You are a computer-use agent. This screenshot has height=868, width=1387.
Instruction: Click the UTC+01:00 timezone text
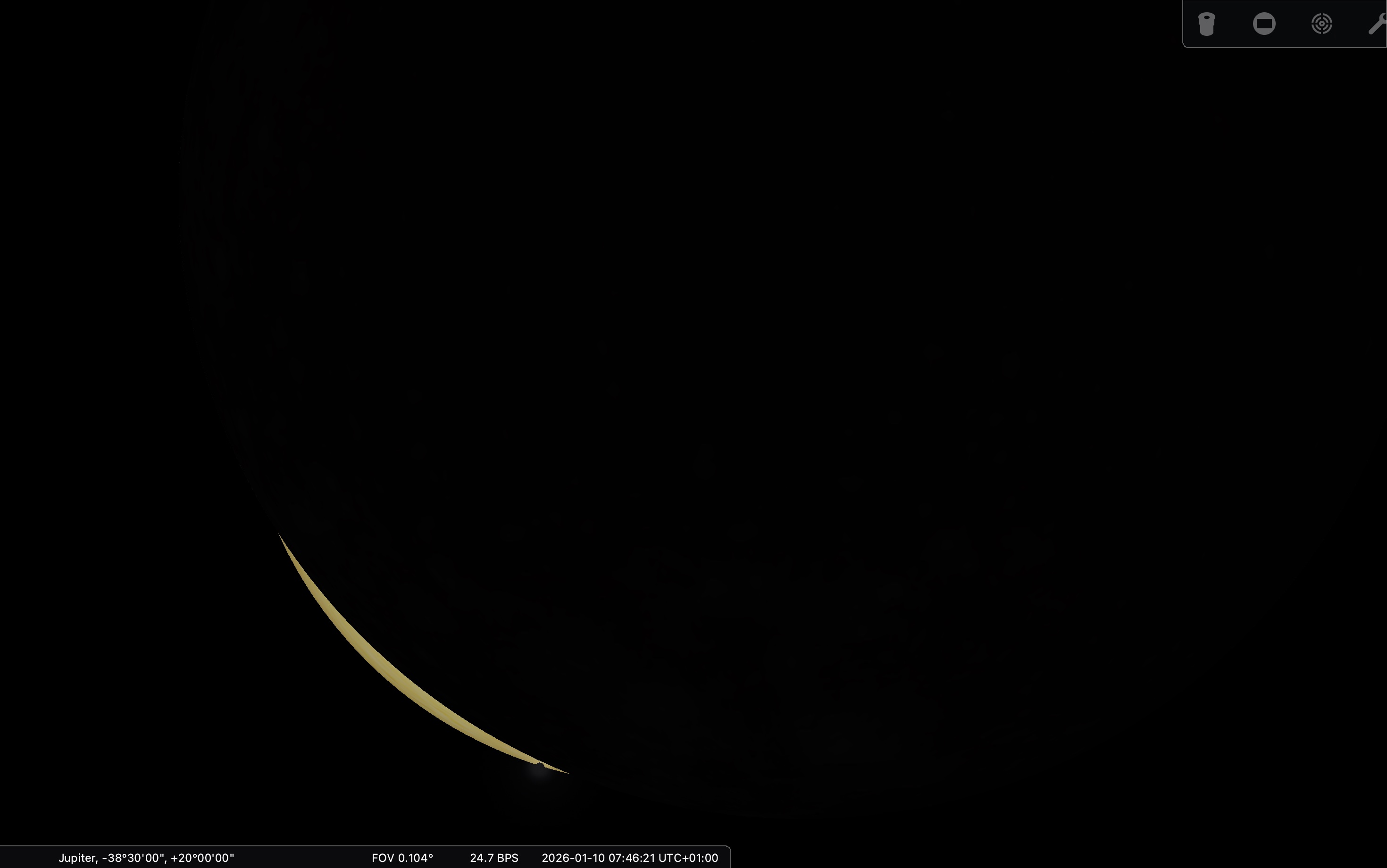pyautogui.click(x=688, y=858)
